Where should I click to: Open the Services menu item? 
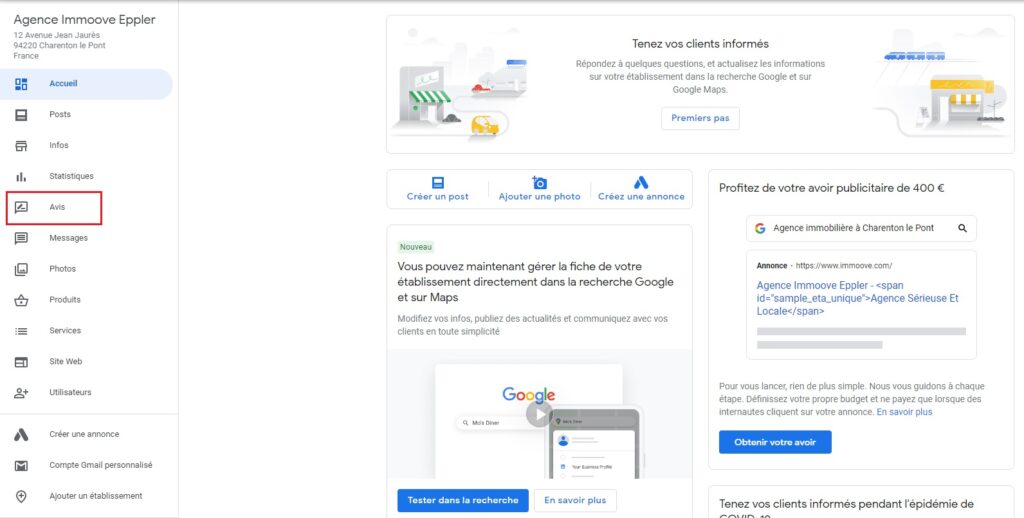tap(86, 331)
